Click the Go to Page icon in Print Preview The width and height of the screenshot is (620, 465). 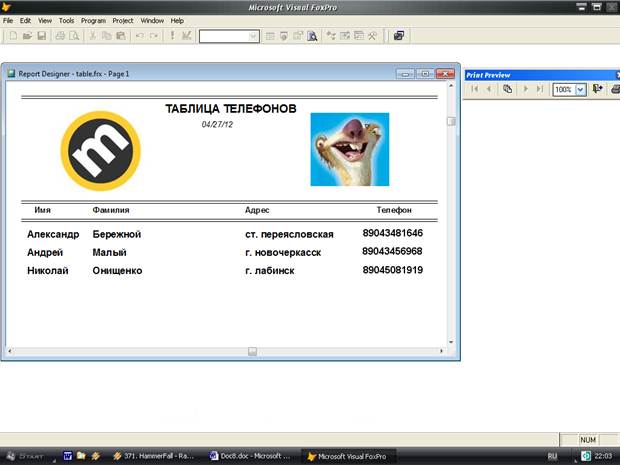[x=507, y=89]
